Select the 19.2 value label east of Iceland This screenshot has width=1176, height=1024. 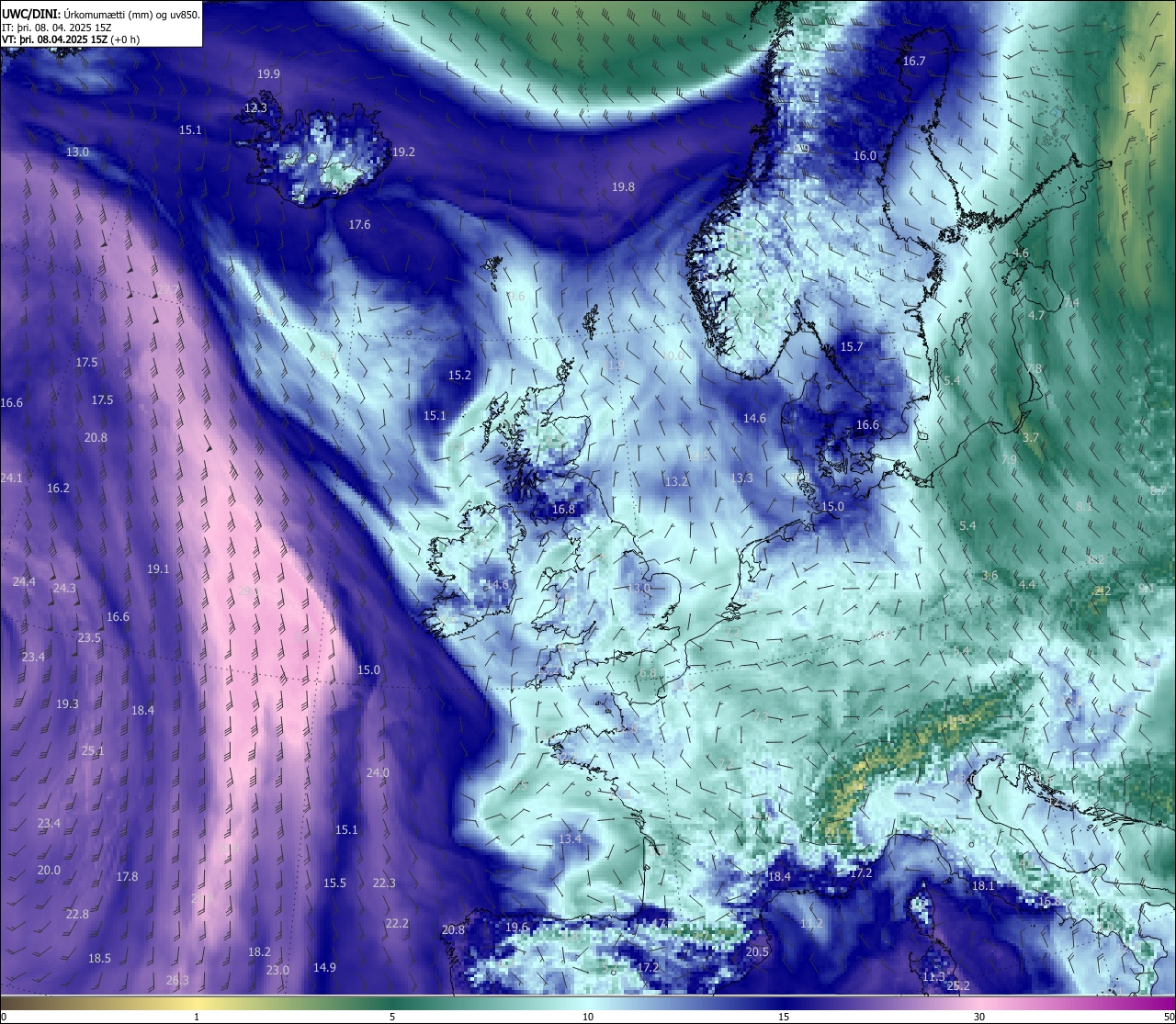coord(403,152)
